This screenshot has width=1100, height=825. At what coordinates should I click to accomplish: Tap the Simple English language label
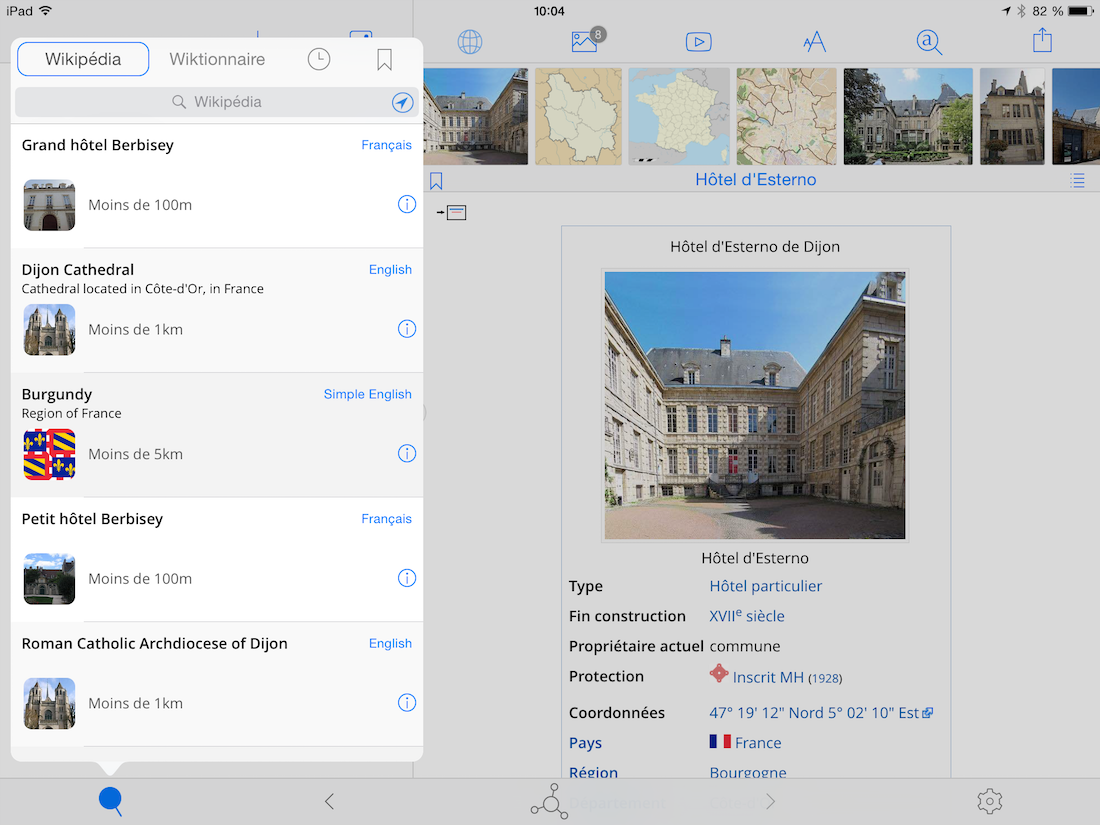pyautogui.click(x=368, y=394)
